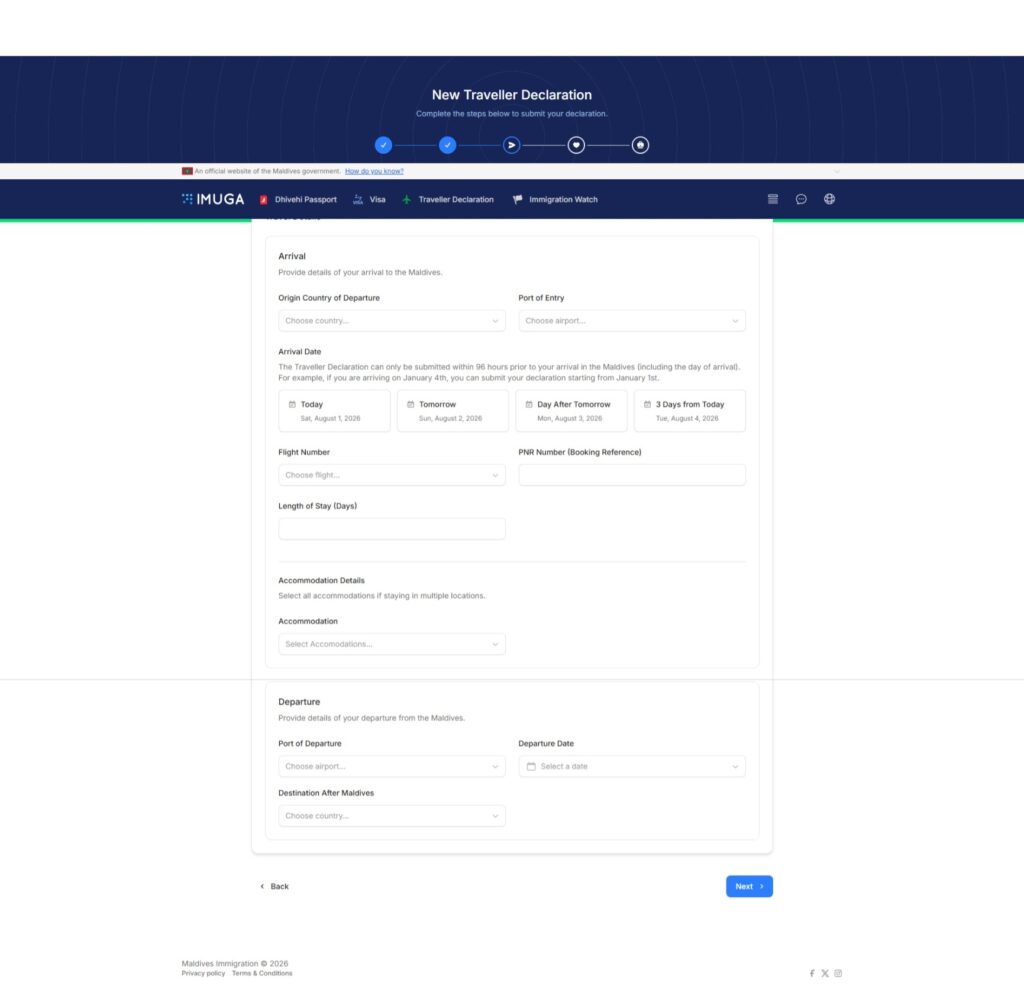The width and height of the screenshot is (1024, 1005).
Task: Open the Privacy policy link
Action: 203,974
